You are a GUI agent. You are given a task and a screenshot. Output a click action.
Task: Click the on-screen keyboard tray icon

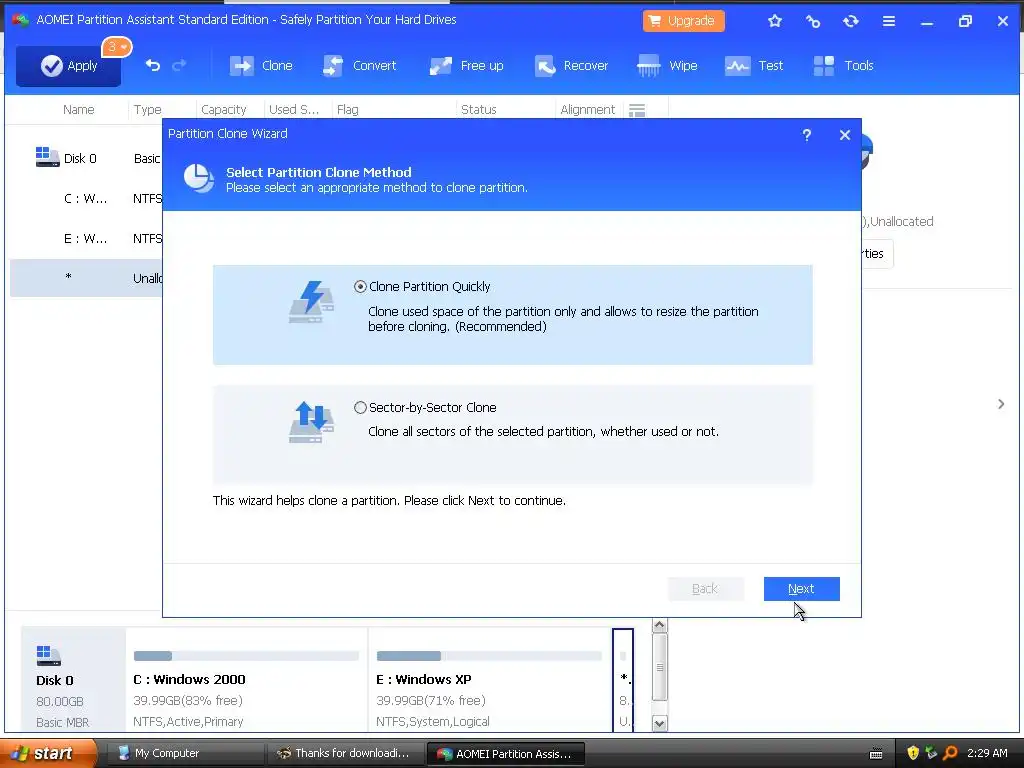[x=876, y=754]
